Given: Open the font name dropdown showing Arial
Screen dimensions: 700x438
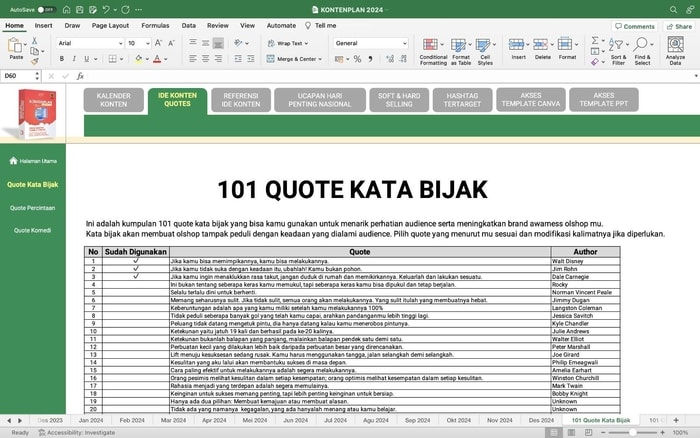Looking at the screenshot, I should coord(120,43).
